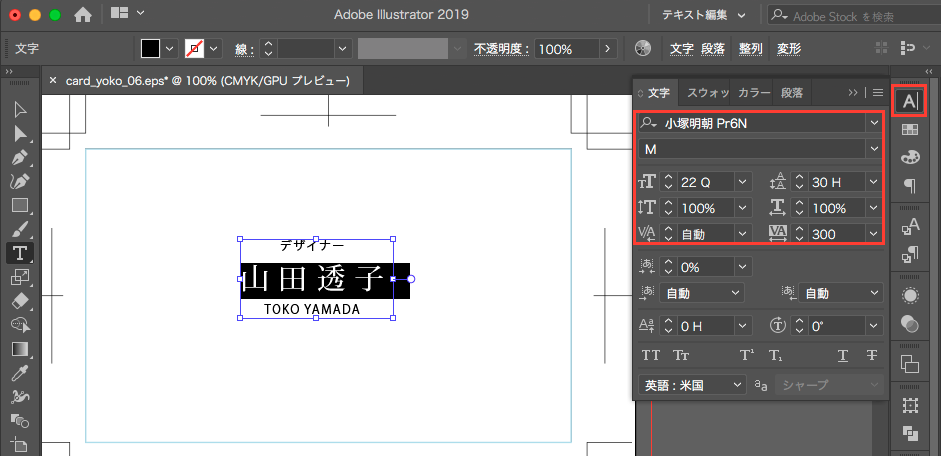Viewport: 941px width, 456px height.
Task: Toggle Strikethrough text style
Action: pyautogui.click(x=871, y=355)
